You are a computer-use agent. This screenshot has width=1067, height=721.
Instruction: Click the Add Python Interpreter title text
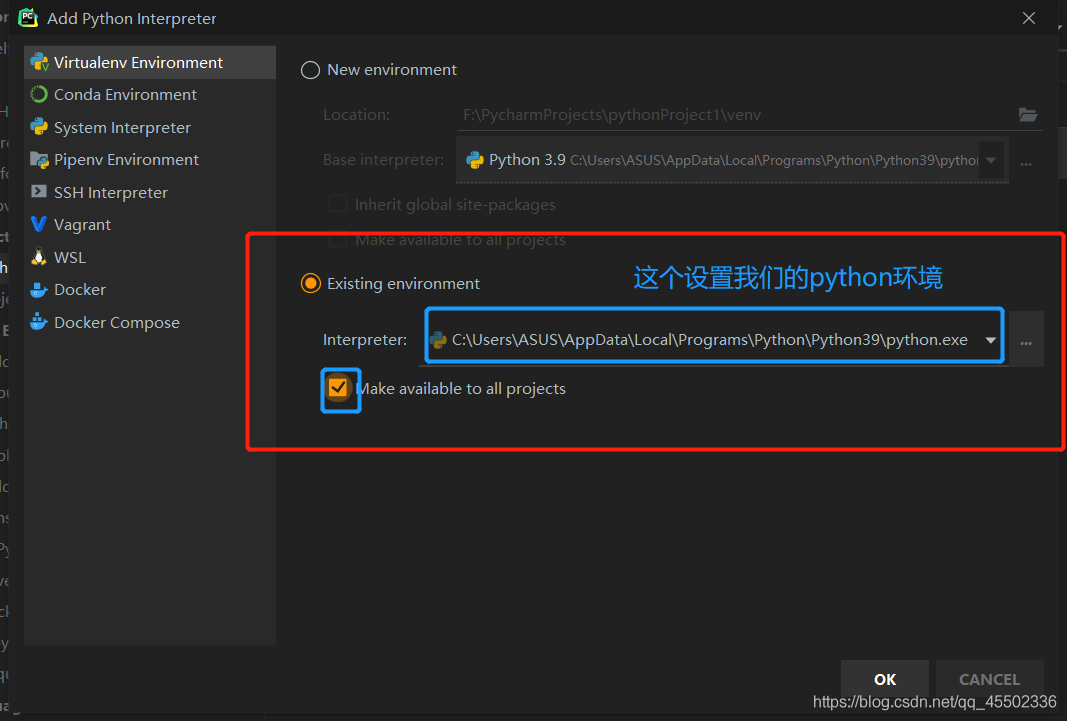coord(131,19)
